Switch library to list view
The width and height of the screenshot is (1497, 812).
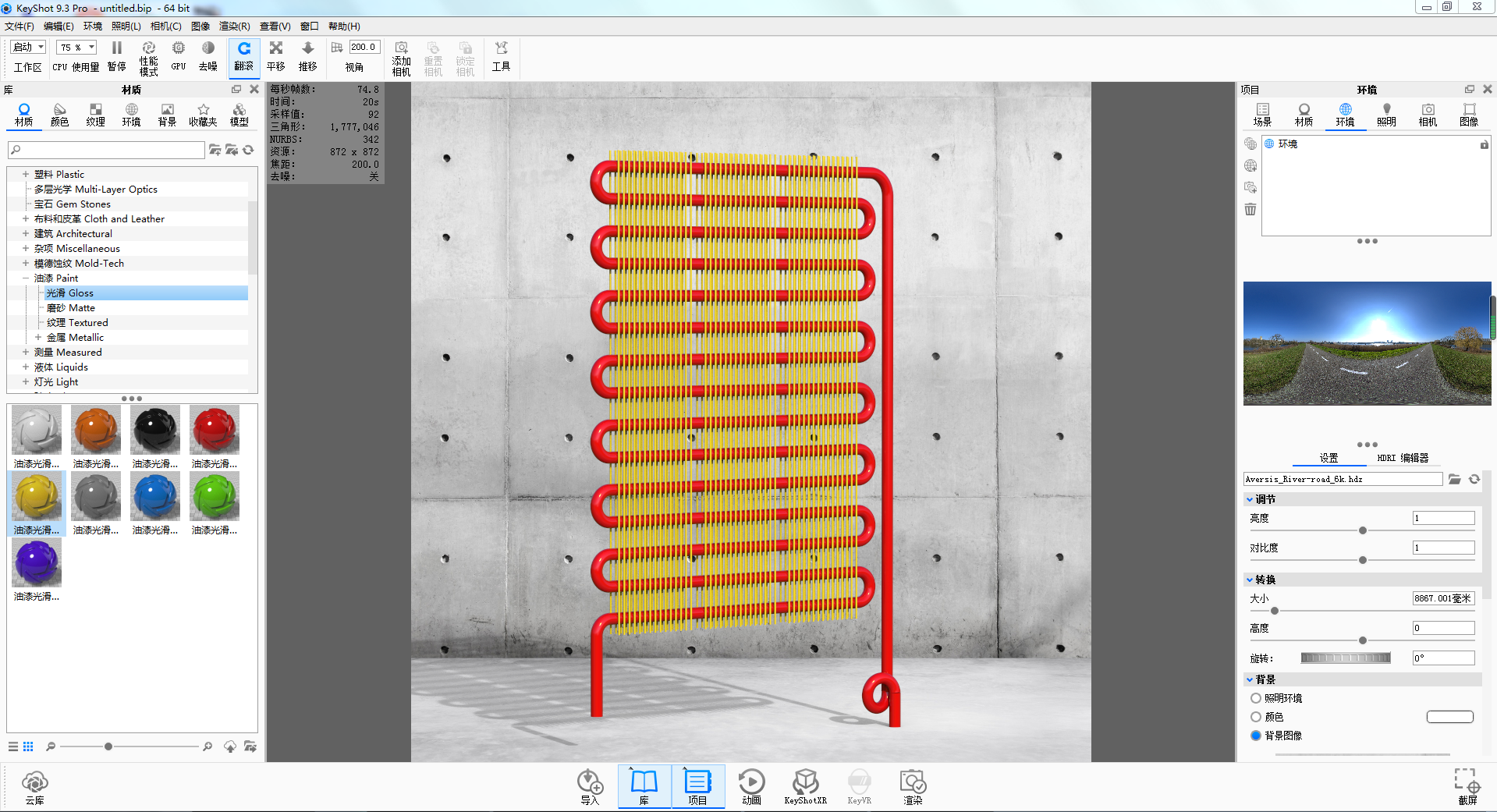(x=13, y=746)
